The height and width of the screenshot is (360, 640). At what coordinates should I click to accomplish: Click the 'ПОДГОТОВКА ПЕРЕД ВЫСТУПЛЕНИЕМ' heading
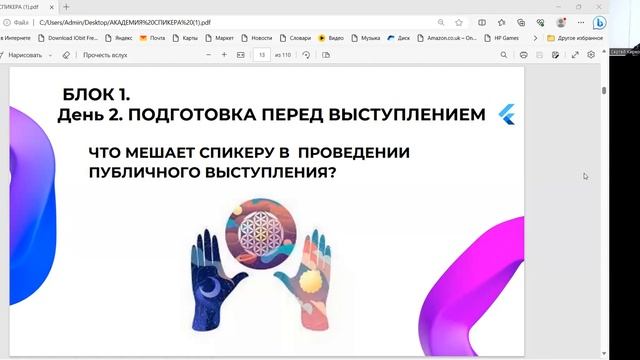tap(307, 115)
